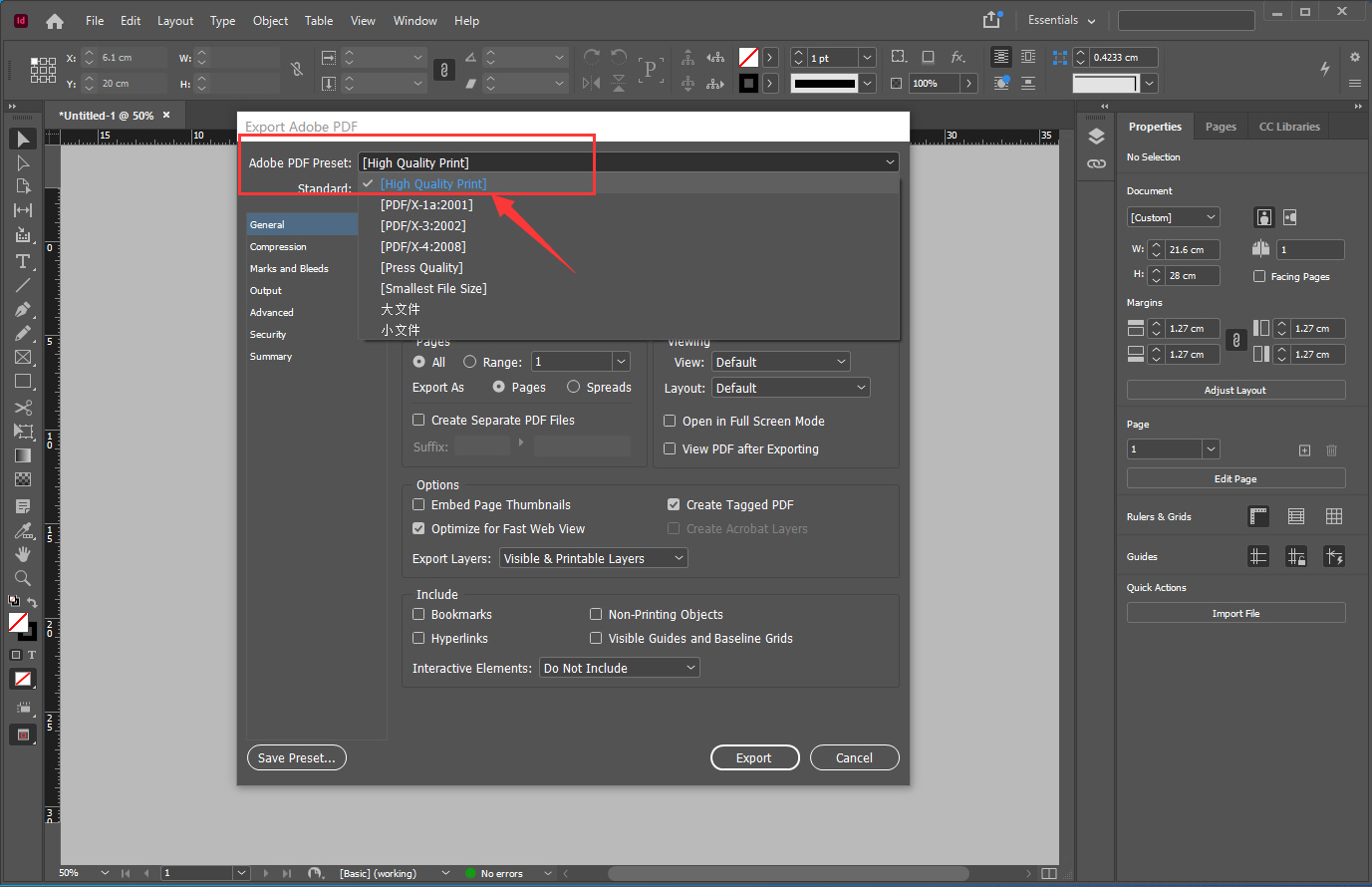Enable Facing Pages checkbox
This screenshot has height=887, width=1372.
pyautogui.click(x=1259, y=276)
